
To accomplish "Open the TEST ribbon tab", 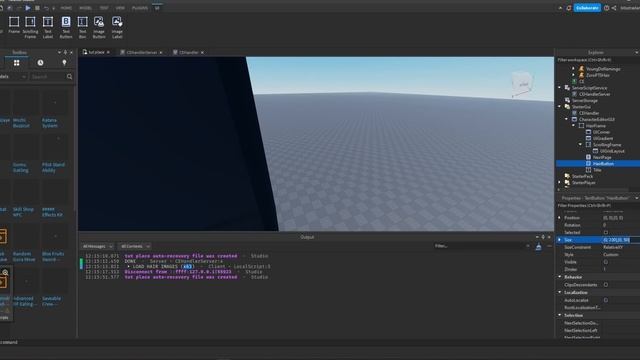I will pos(104,8).
